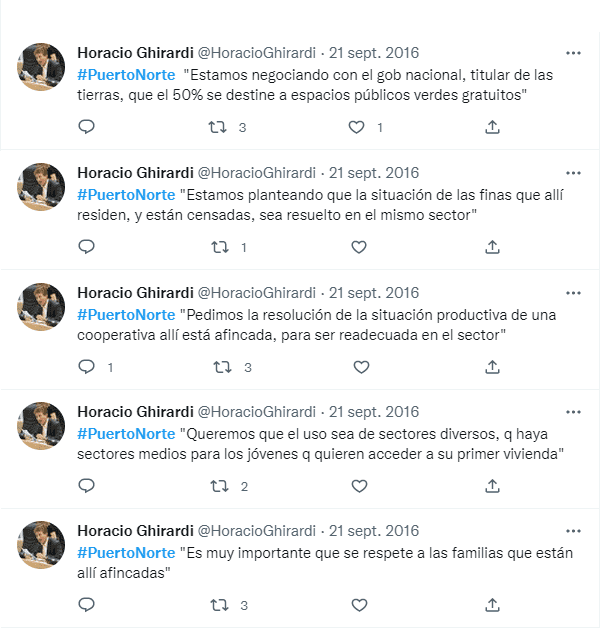Screen dimensions: 600x628
Task: Open more options on the cooperativa tweet
Action: coord(573,293)
